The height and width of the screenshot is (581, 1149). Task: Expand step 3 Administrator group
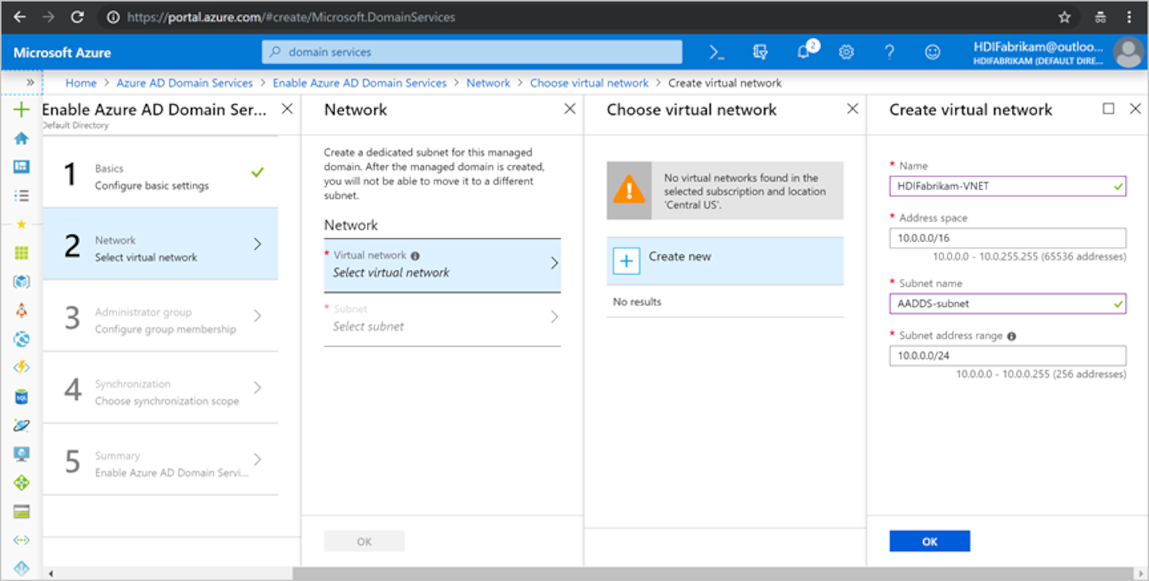point(160,320)
